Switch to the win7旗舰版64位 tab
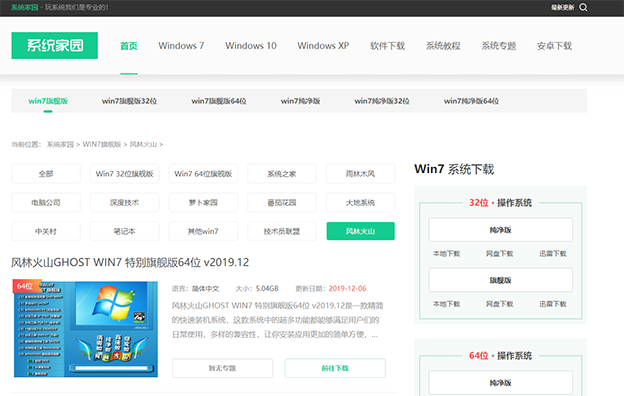The image size is (624, 396). point(219,101)
